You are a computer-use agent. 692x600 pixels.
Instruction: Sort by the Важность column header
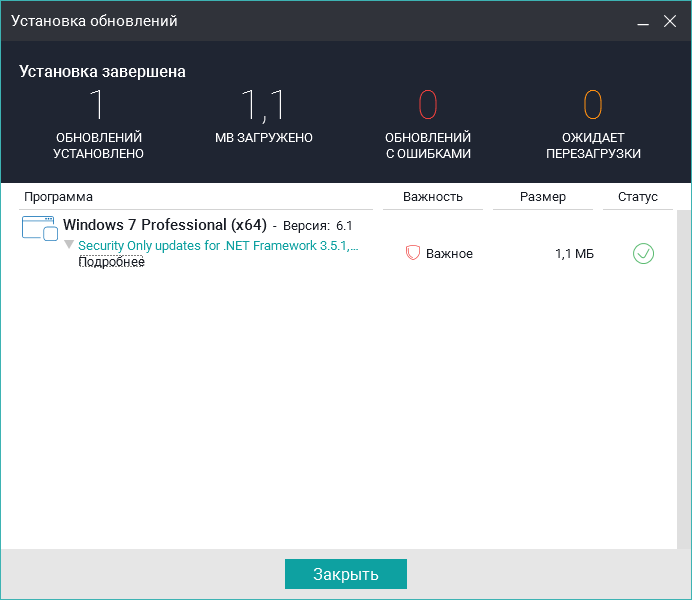point(432,197)
